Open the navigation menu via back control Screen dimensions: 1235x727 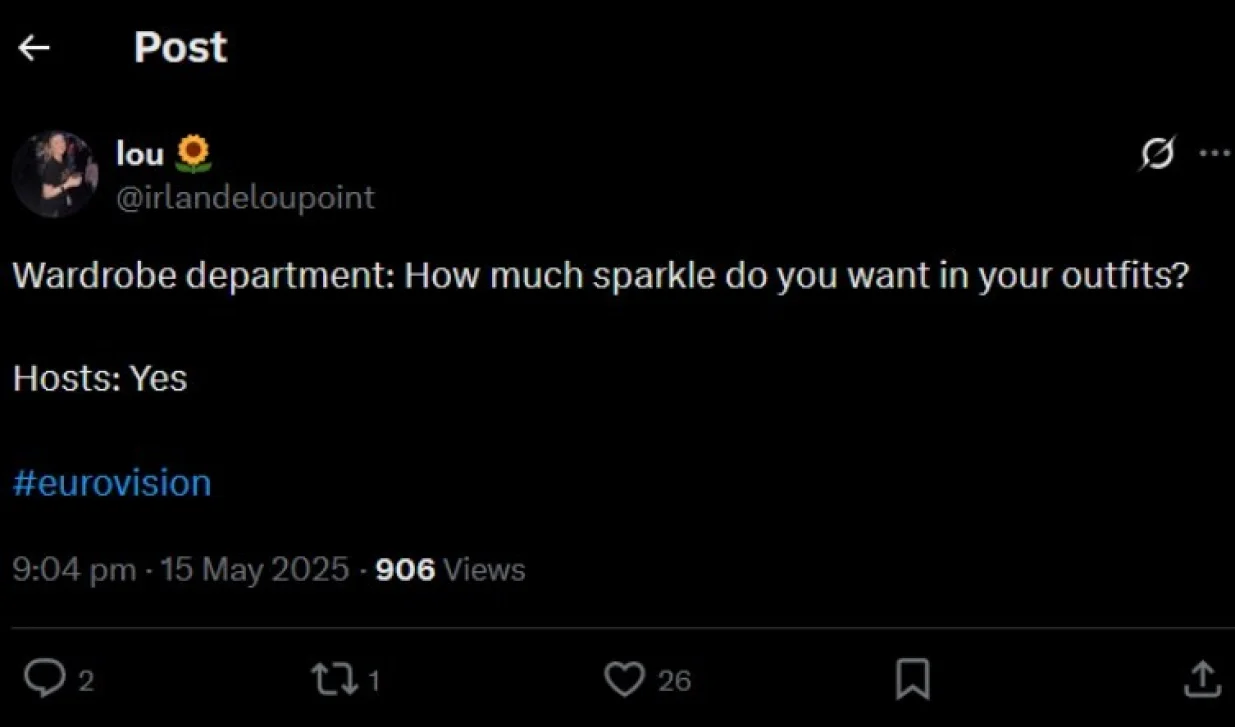[35, 47]
